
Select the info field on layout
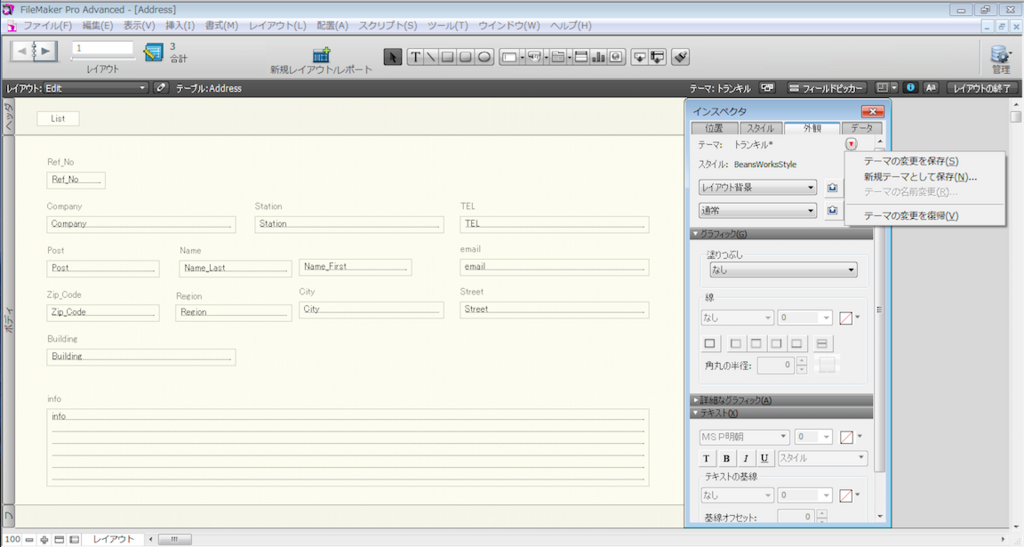click(x=348, y=448)
